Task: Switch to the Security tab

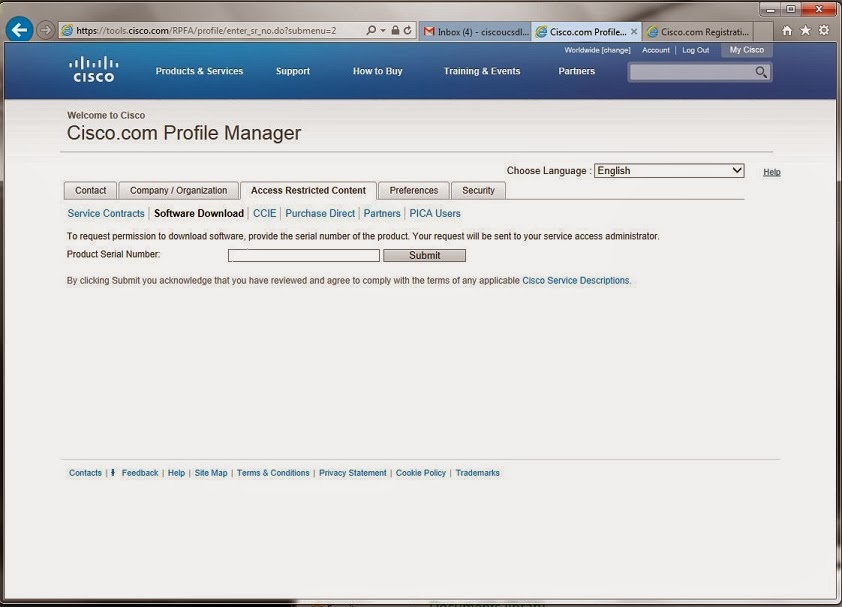Action: click(x=478, y=190)
